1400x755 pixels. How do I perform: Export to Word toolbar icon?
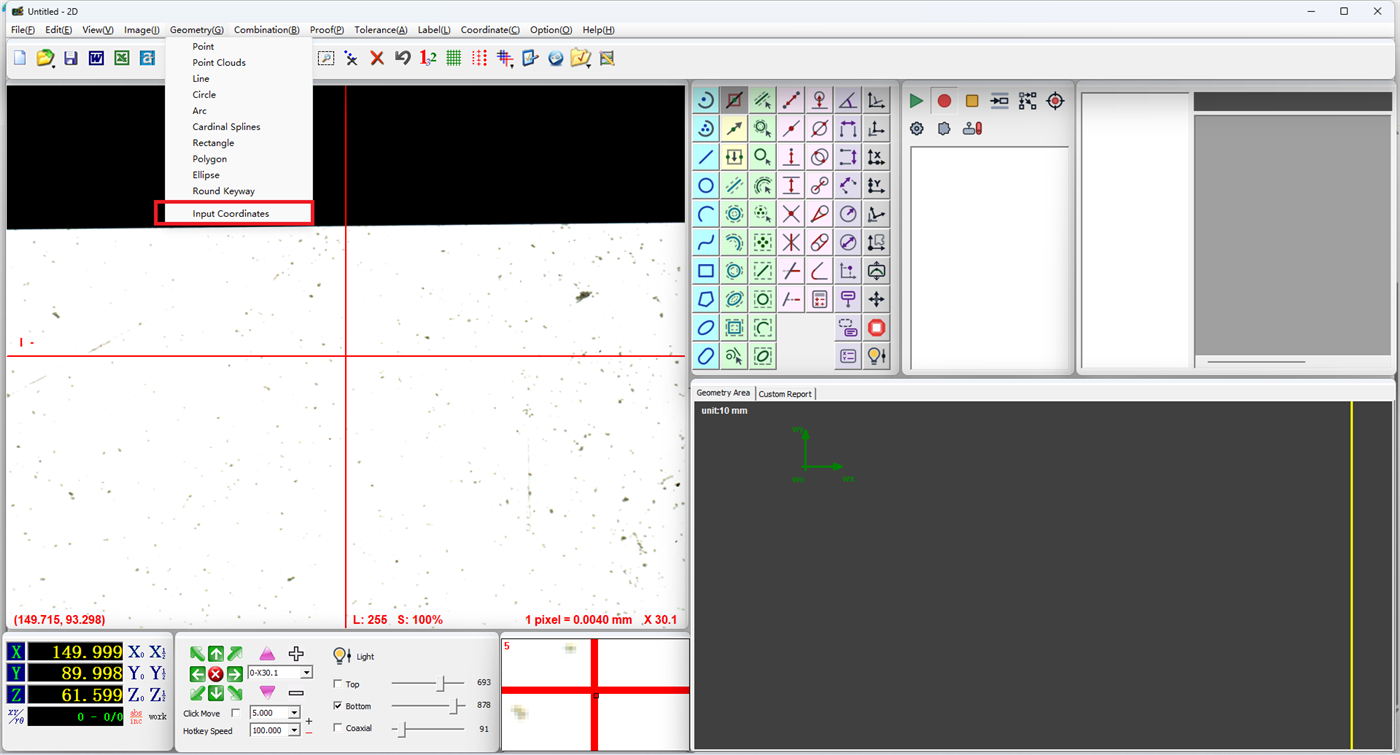point(96,58)
